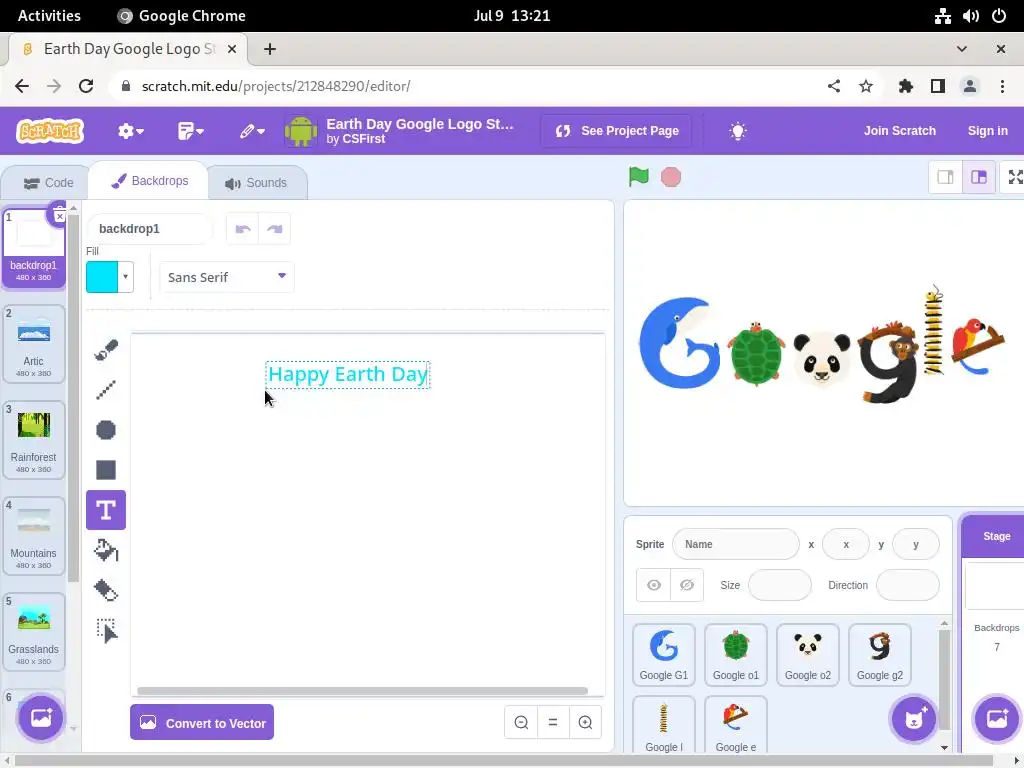Select the Rainforest backdrop thumbnail
Viewport: 1024px width, 768px height.
34,440
